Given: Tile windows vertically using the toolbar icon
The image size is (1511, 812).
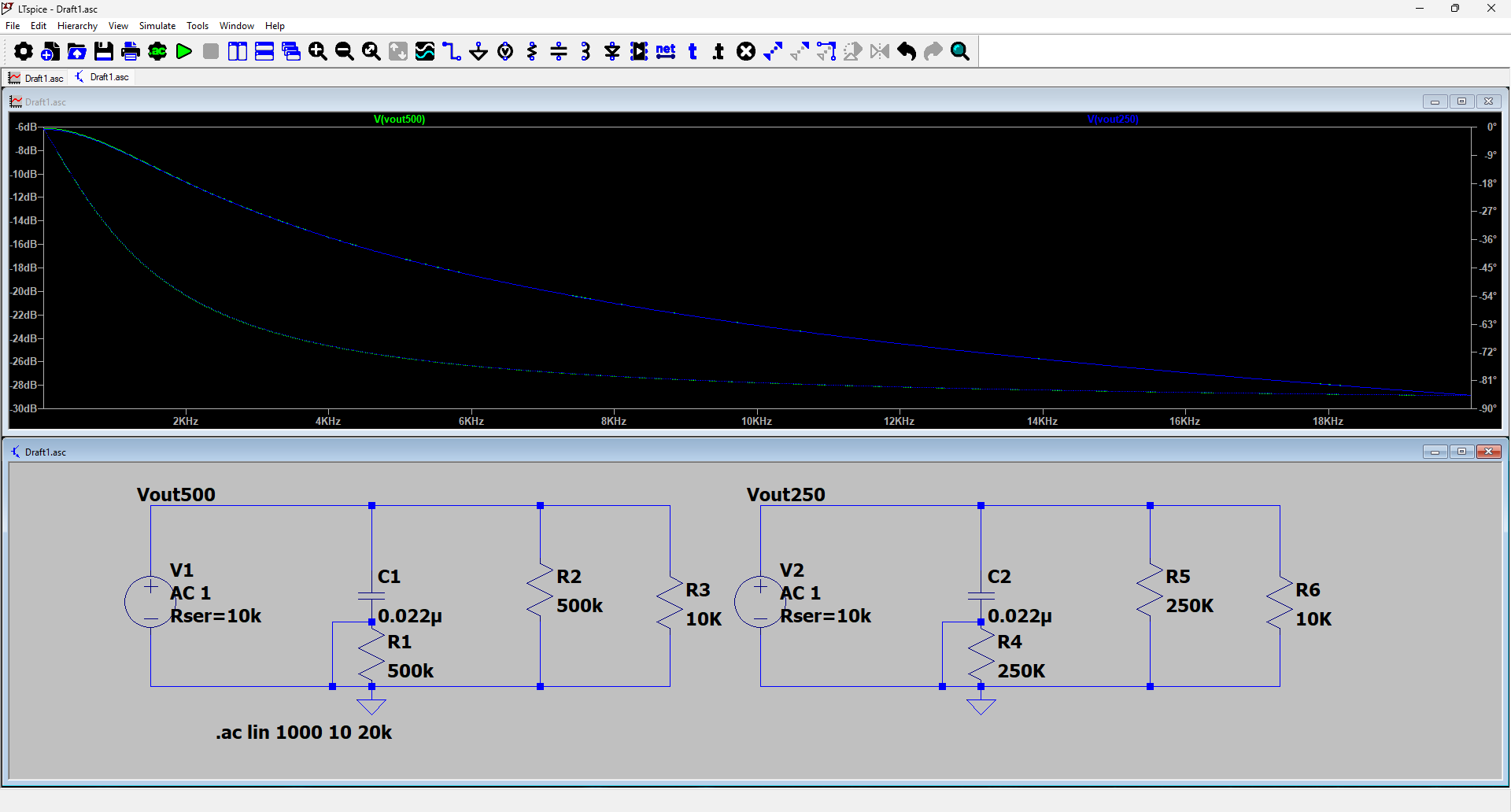Looking at the screenshot, I should 238,52.
